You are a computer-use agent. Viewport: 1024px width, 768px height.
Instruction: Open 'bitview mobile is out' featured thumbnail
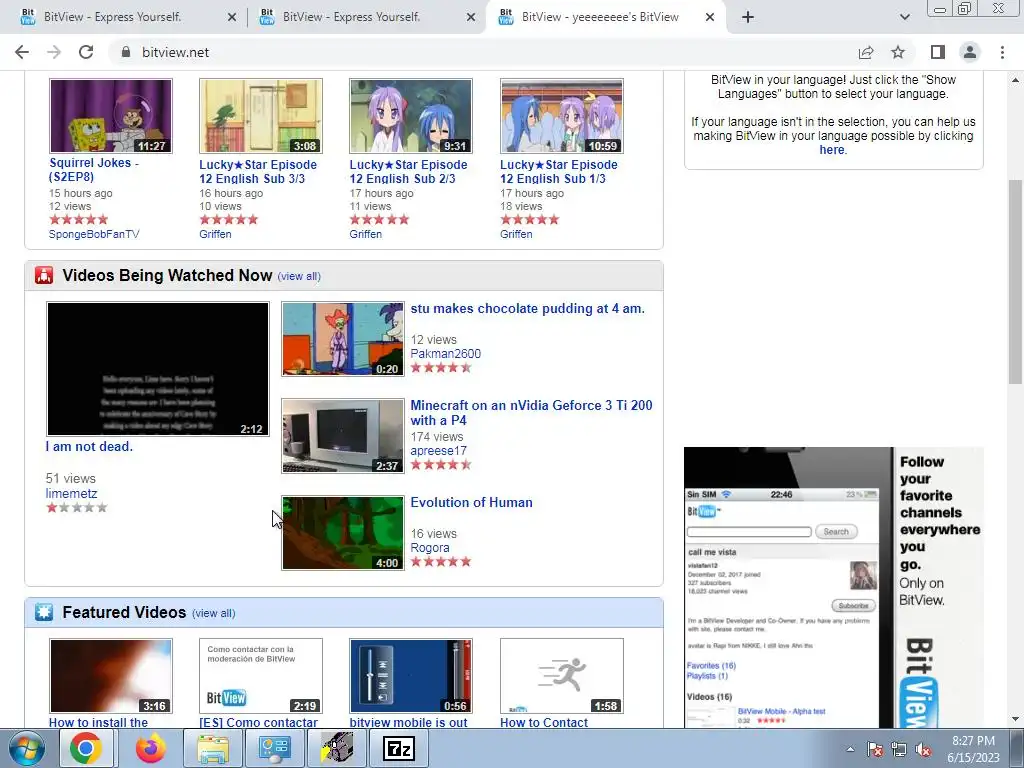click(411, 676)
